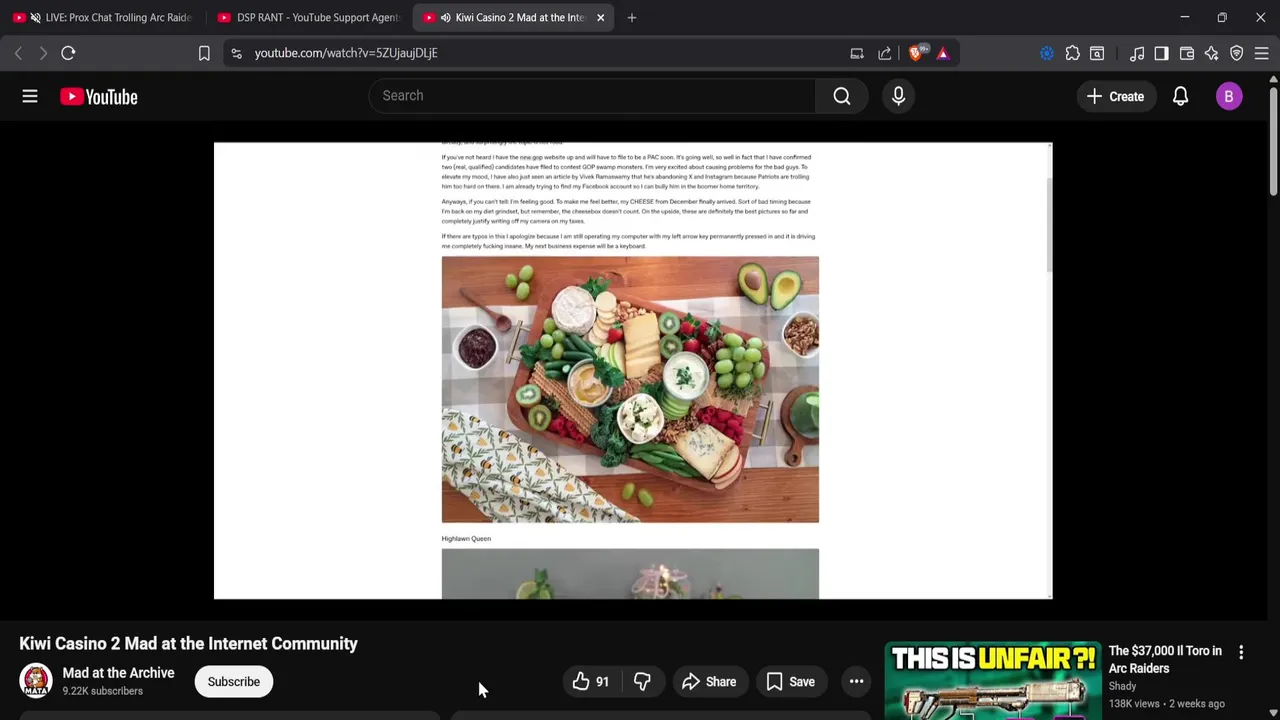The image size is (1280, 720).
Task: Open the Mad at the Archive channel name
Action: [118, 673]
